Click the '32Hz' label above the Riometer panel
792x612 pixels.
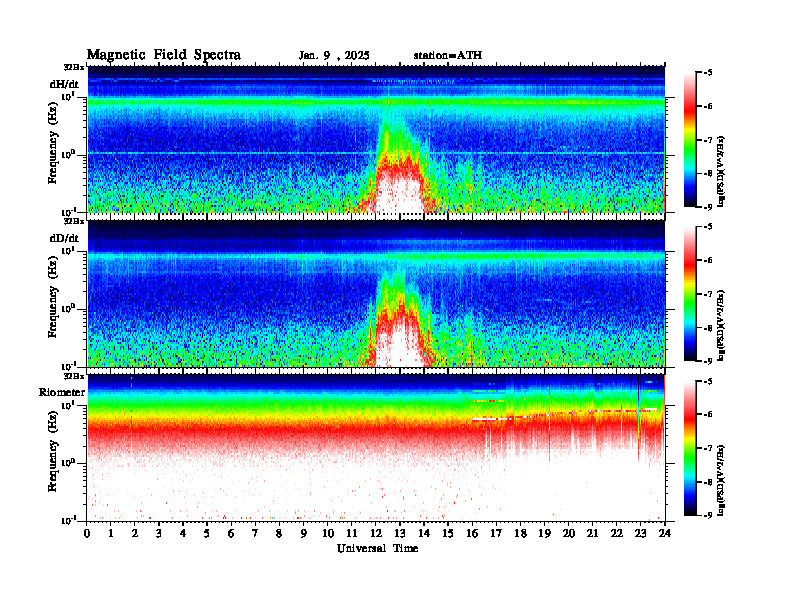74,376
